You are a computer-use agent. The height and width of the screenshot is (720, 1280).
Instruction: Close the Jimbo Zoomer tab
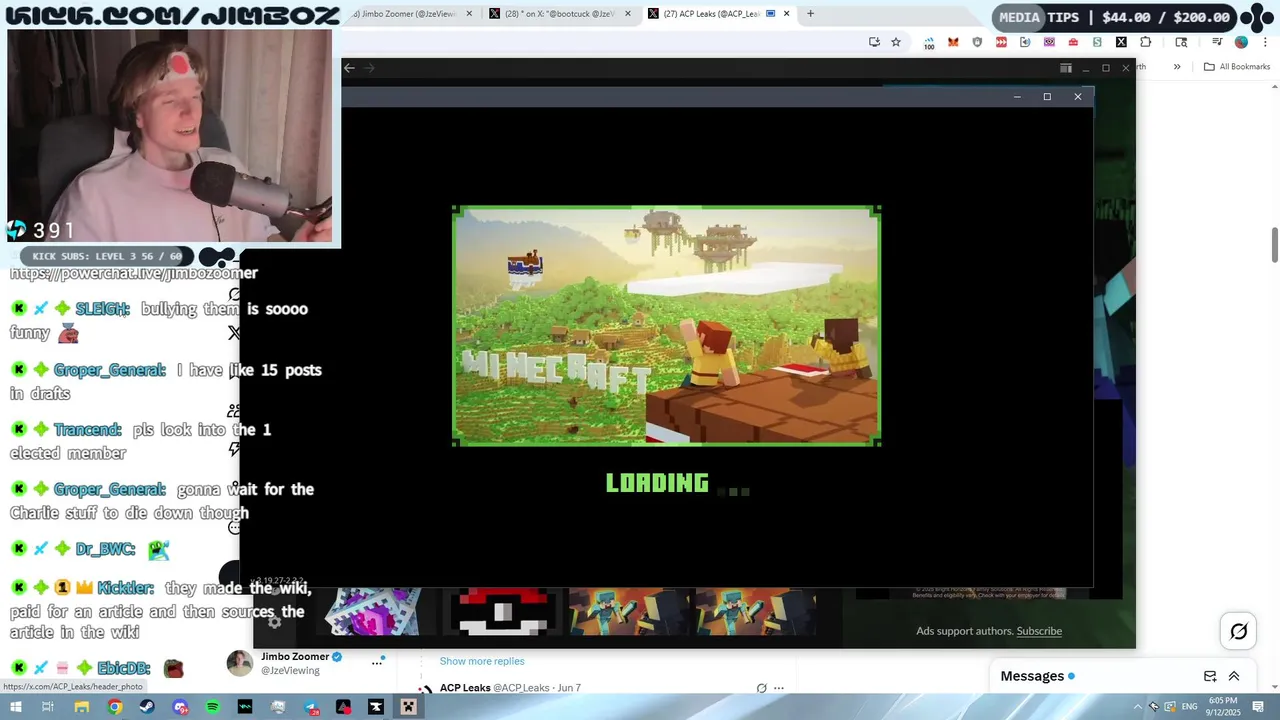click(x=468, y=14)
